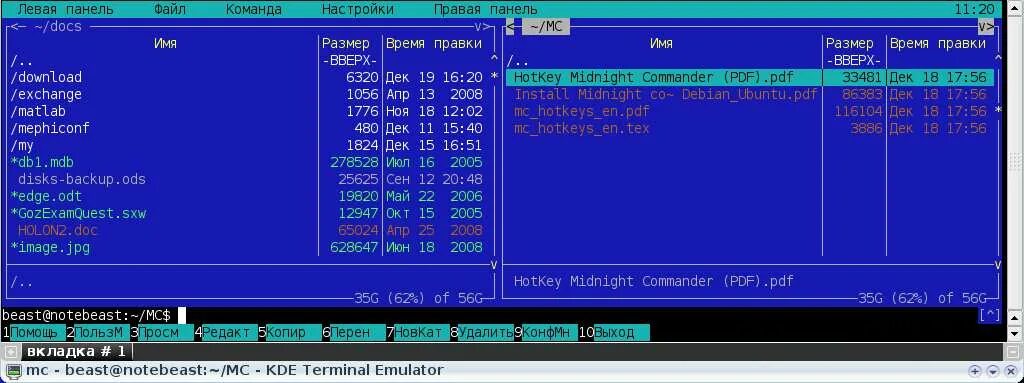This screenshot has height=383, width=1024.
Task: Click the [^] toggle at command line end
Action: tap(989, 315)
